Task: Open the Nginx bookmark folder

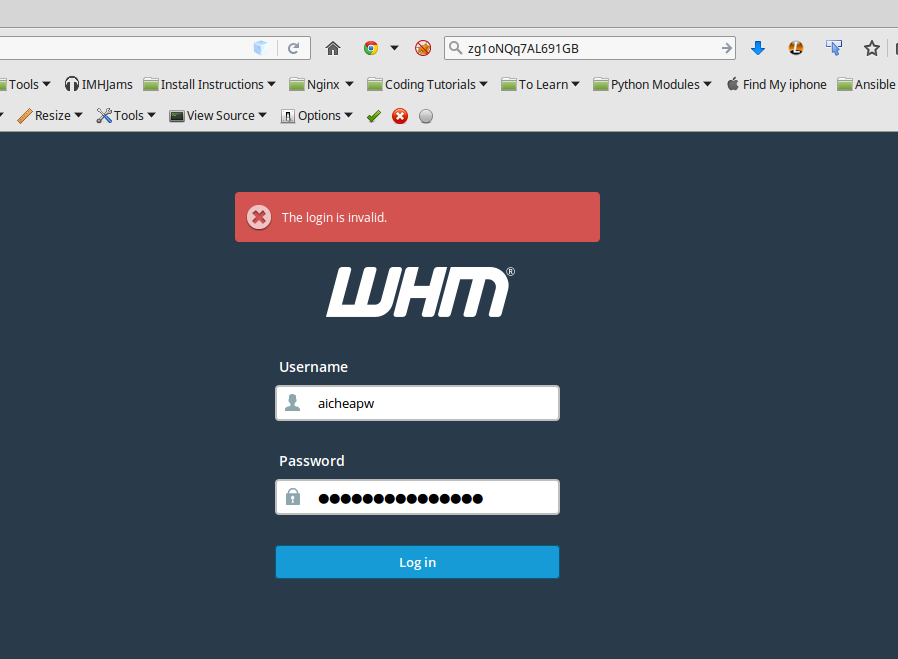Action: [322, 85]
